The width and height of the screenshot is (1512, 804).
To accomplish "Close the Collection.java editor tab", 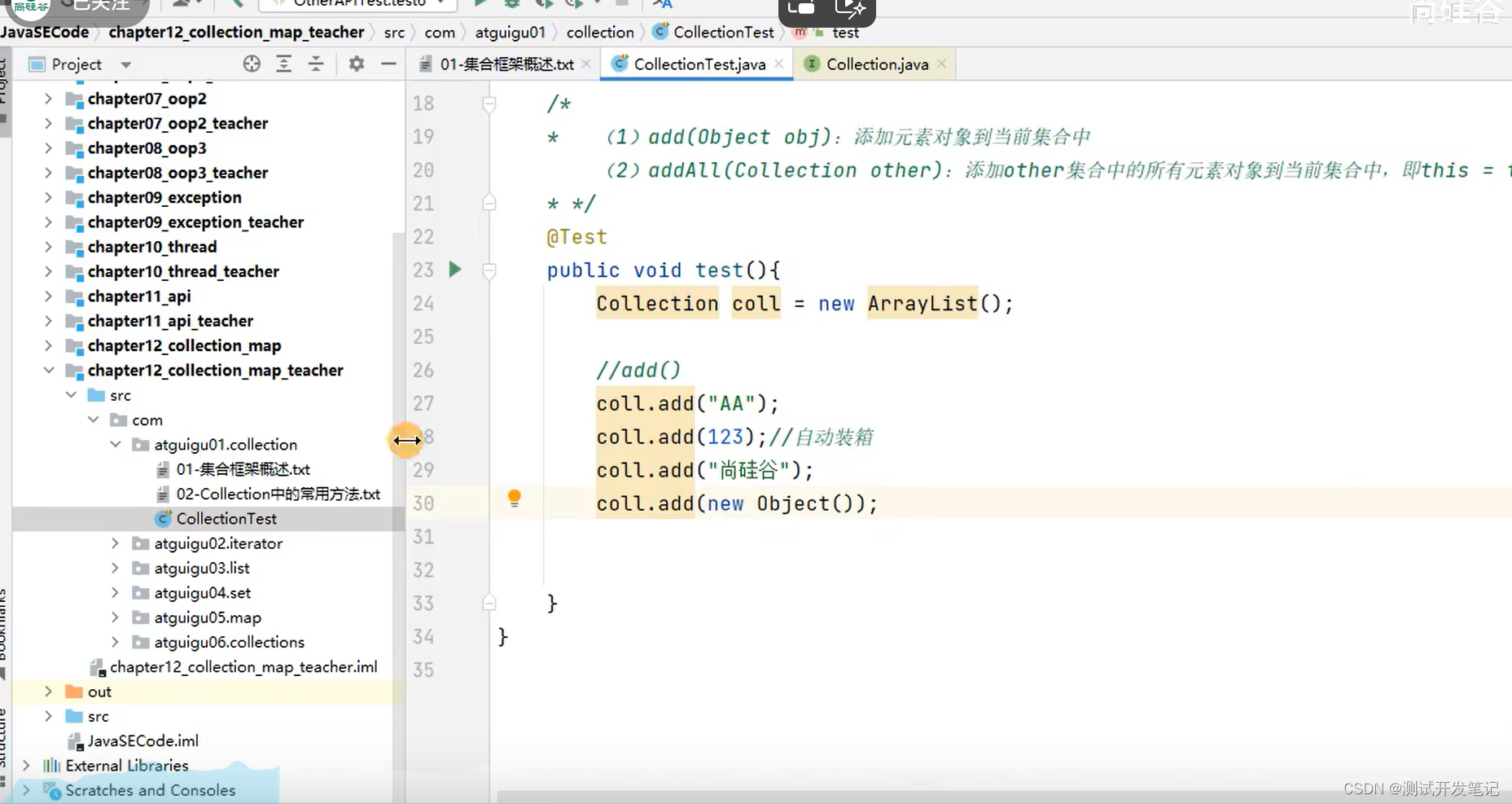I will [x=942, y=64].
